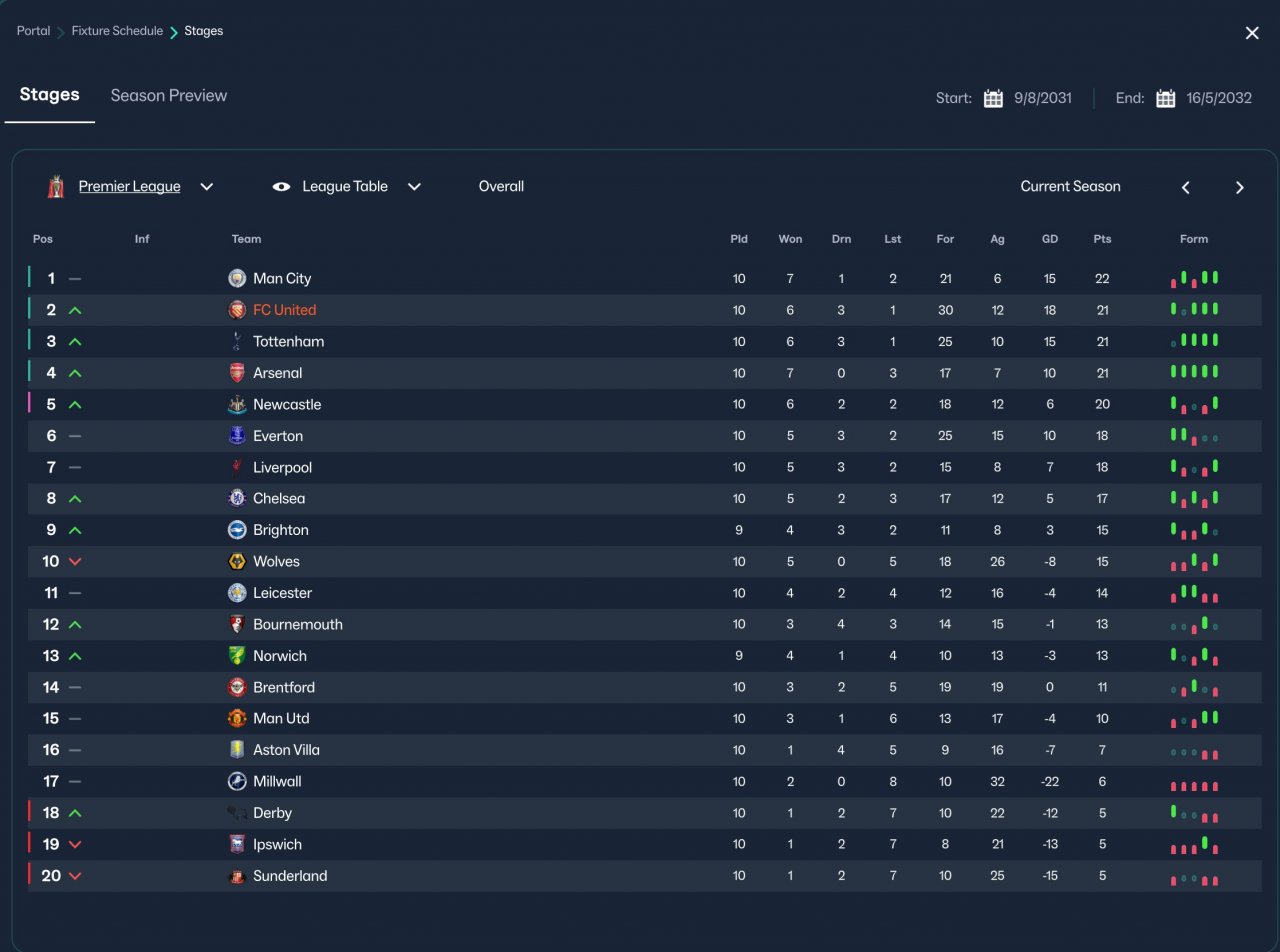Go to previous season using left arrow

1186,187
